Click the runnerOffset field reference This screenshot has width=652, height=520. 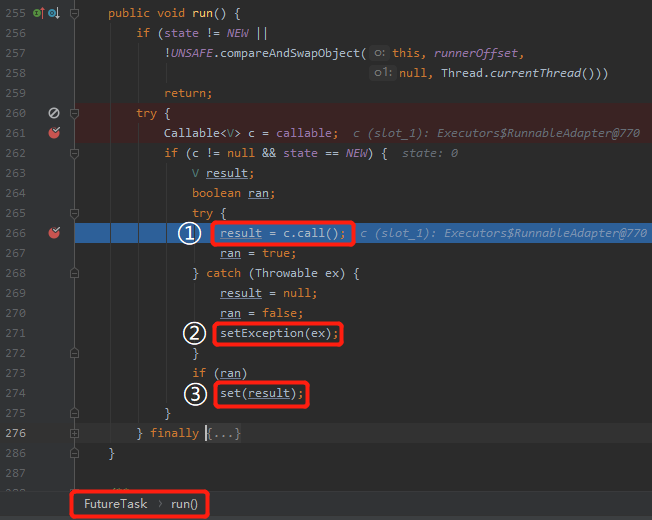(476, 53)
